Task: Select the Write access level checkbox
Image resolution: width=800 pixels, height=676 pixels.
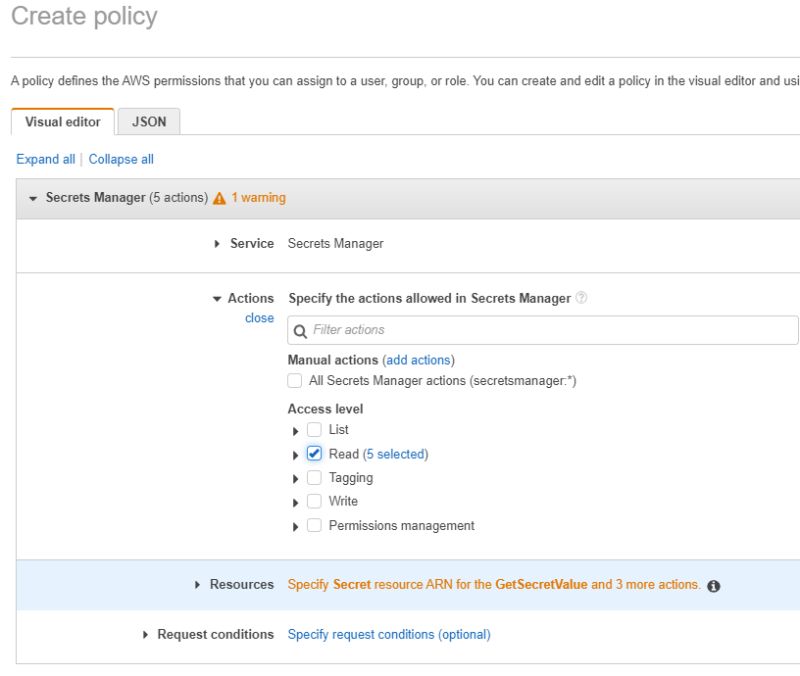Action: pyautogui.click(x=315, y=502)
